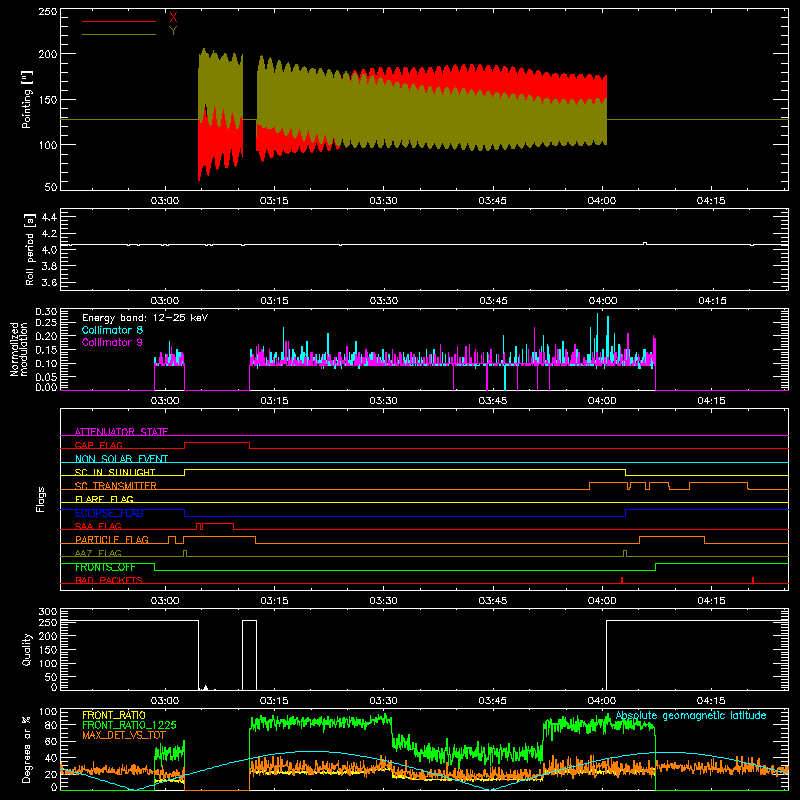The image size is (800, 800).
Task: Click the Normalized modulation axis title
Action: 19,349
